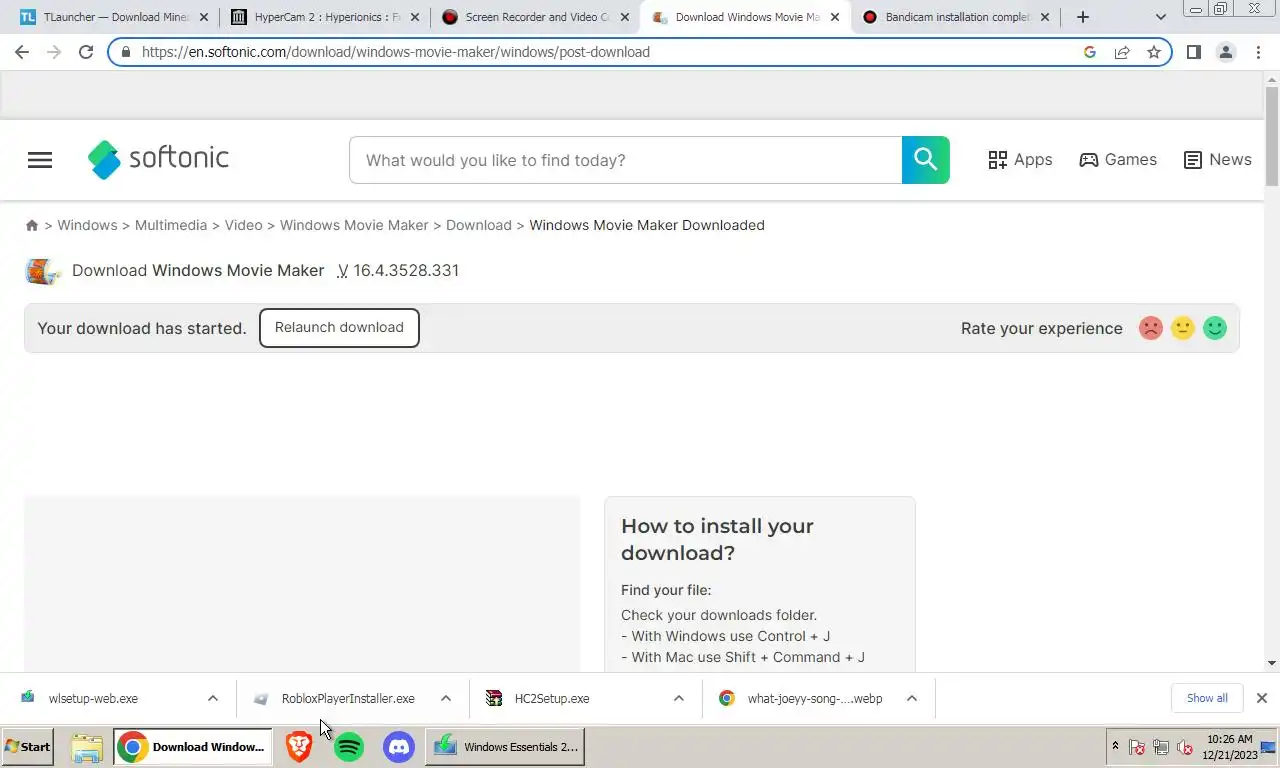Viewport: 1280px width, 768px height.
Task: Switch to Windows Essentials taskbar window
Action: click(506, 747)
